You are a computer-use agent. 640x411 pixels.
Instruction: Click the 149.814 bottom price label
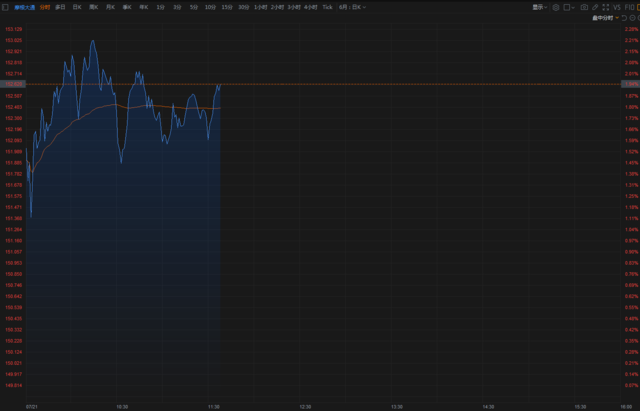coord(13,385)
